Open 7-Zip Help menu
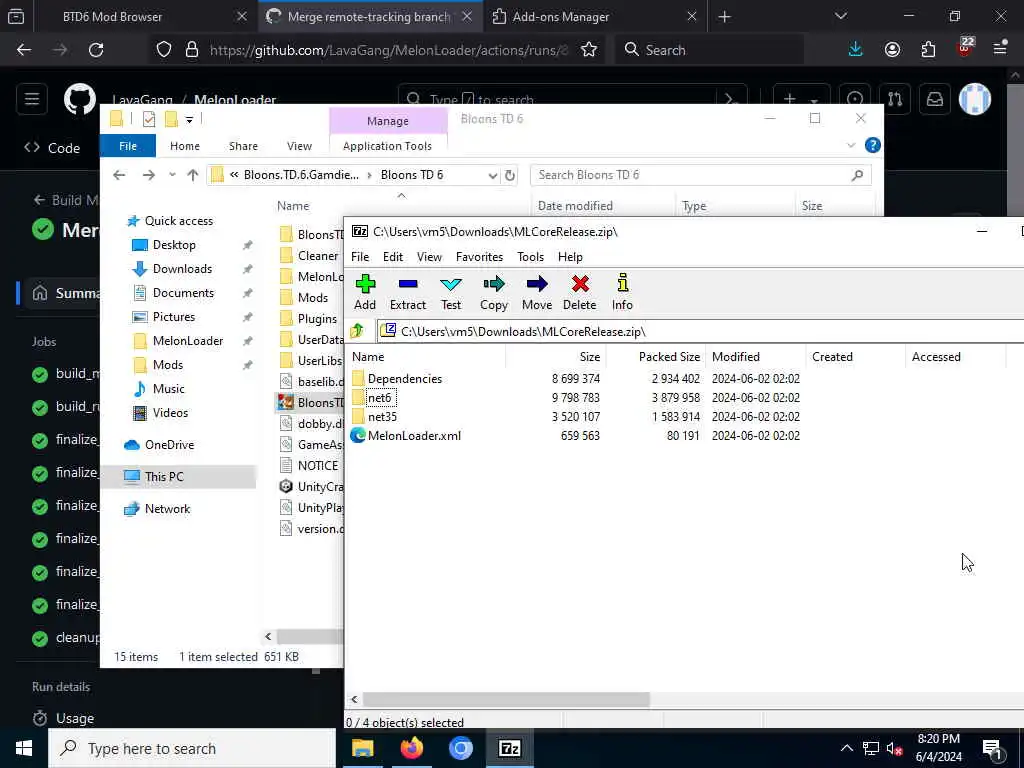The image size is (1024, 768). point(570,257)
